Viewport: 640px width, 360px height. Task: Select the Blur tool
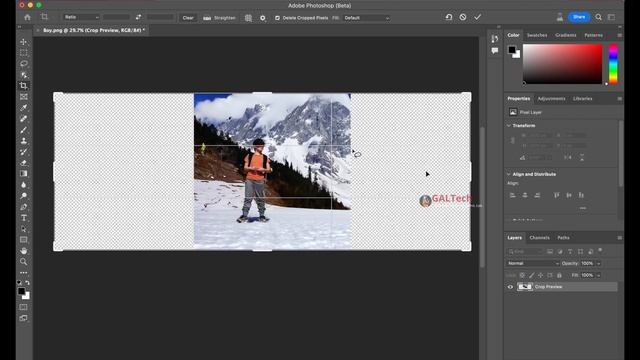point(24,185)
